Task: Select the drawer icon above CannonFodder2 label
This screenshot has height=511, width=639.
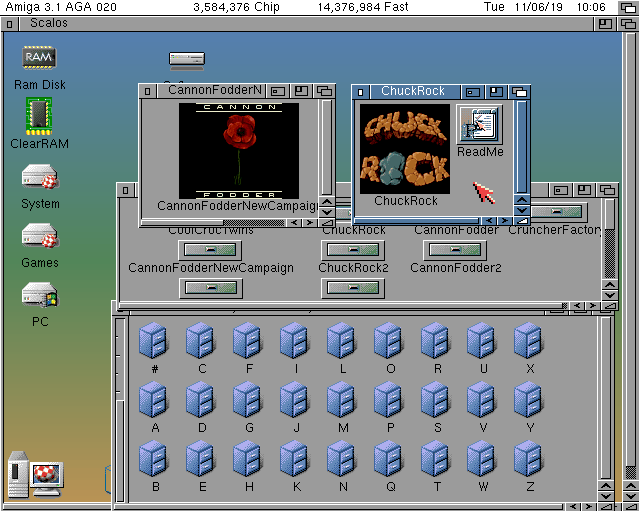Action: coord(455,250)
